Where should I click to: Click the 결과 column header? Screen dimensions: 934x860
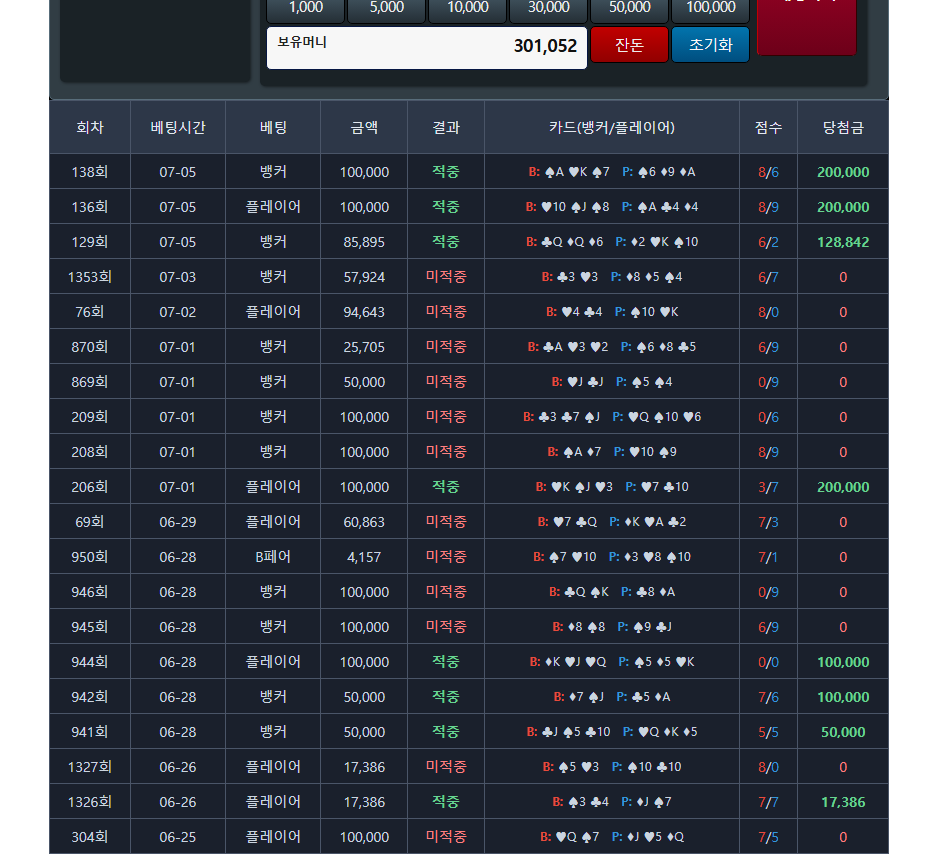(x=446, y=127)
